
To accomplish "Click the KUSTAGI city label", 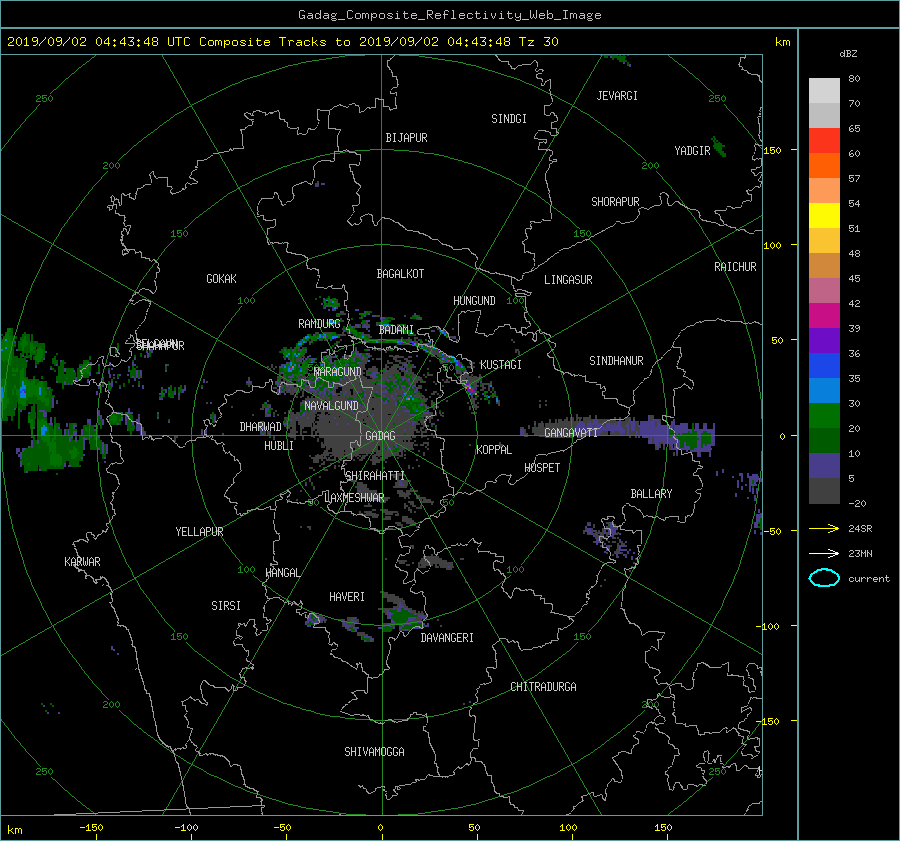I will [501, 365].
